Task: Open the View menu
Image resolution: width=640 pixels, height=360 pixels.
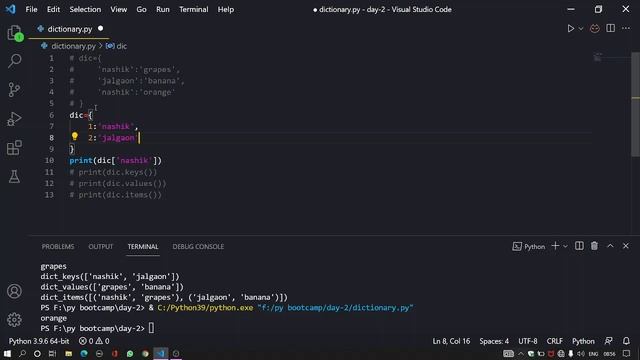Action: pyautogui.click(x=118, y=9)
